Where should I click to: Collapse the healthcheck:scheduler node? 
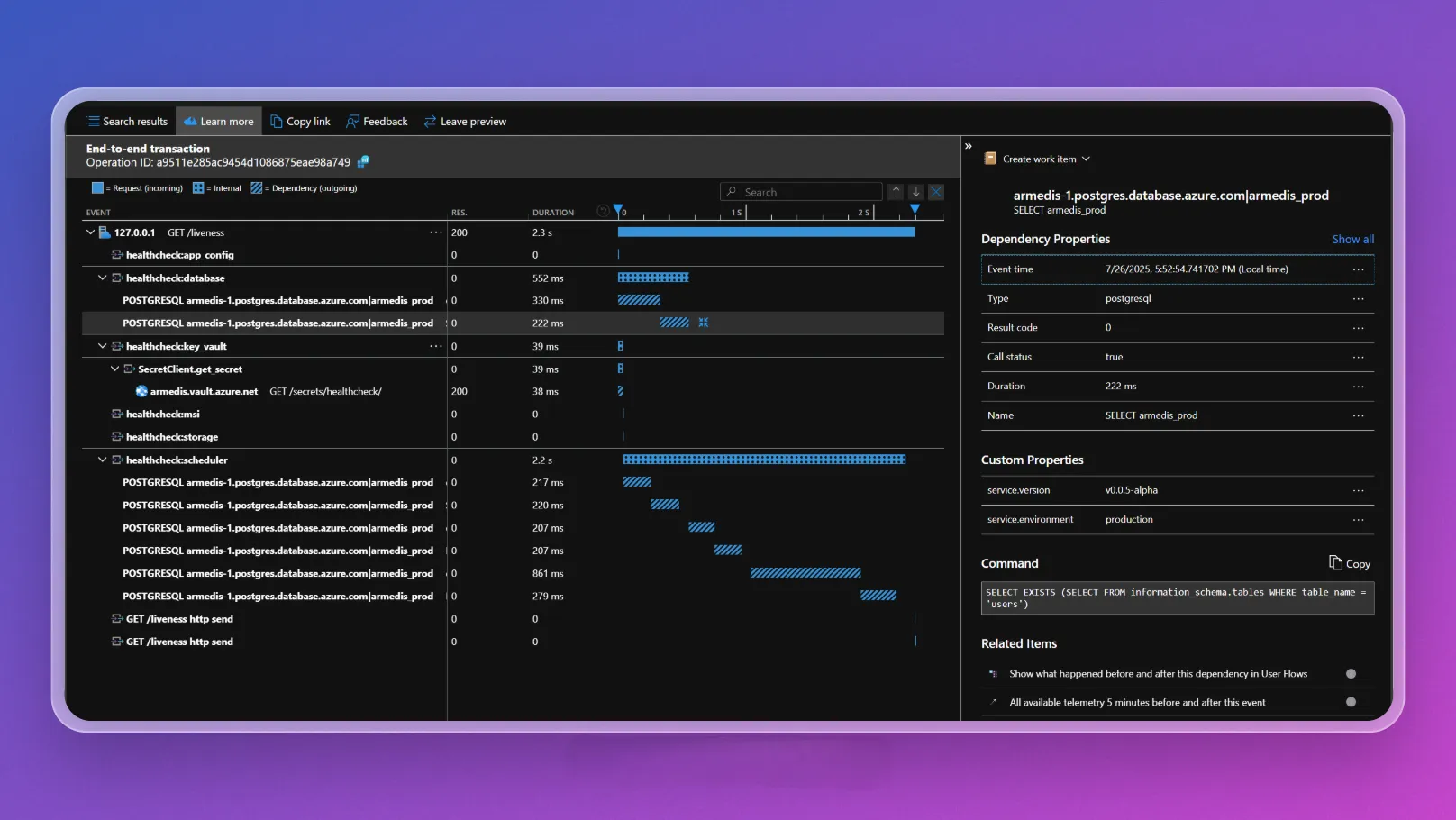tap(102, 460)
